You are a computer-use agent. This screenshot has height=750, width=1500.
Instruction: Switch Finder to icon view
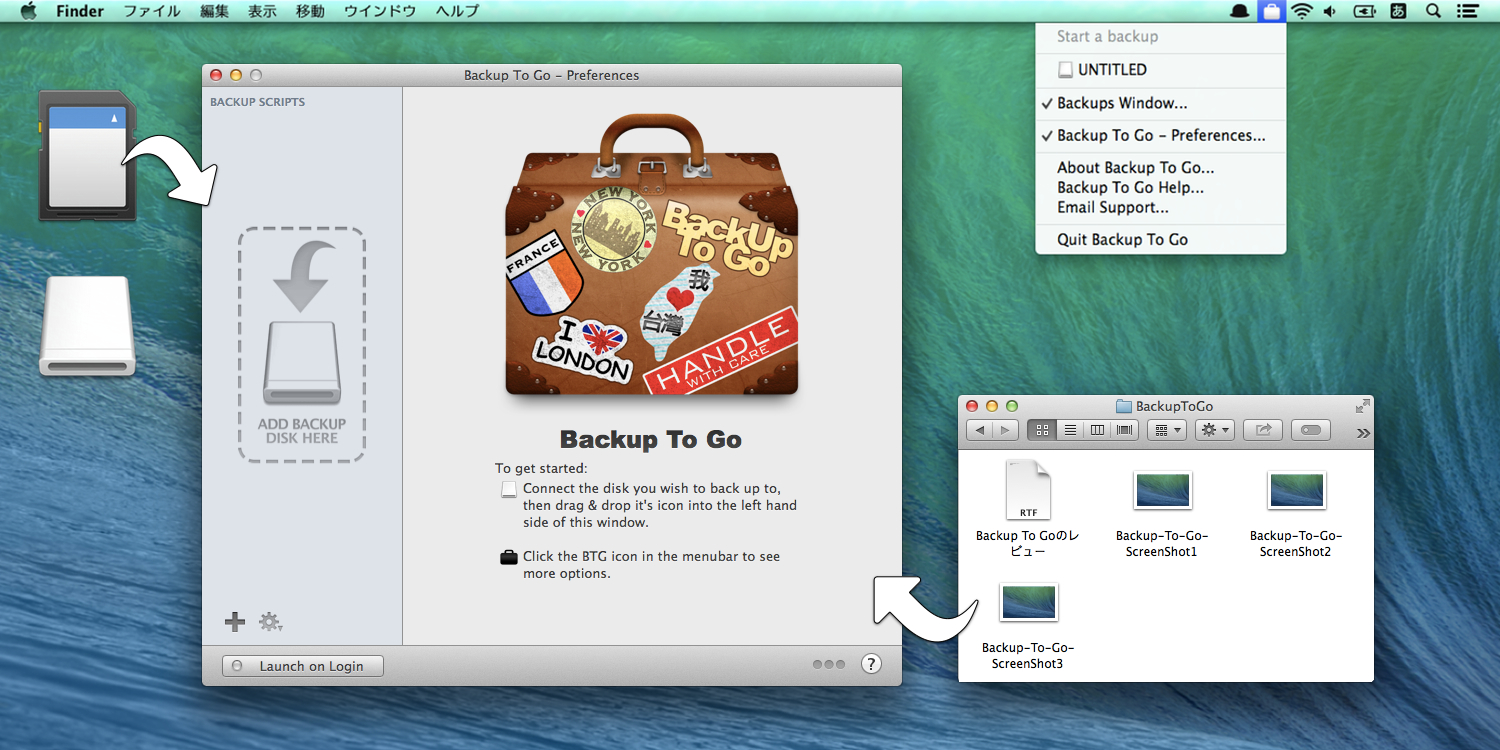click(1042, 430)
